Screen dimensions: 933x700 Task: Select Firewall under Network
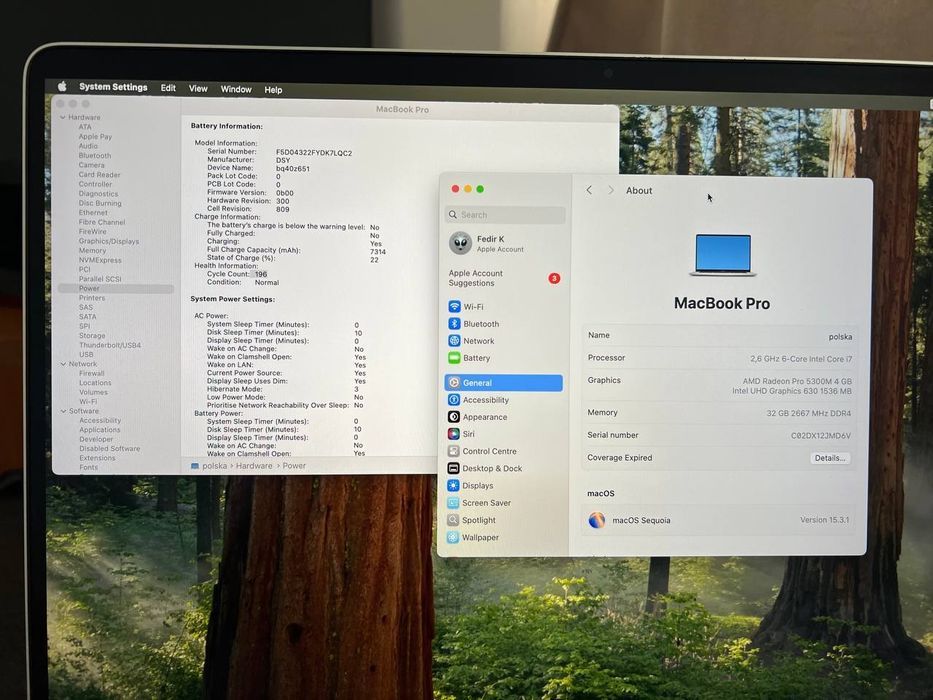pyautogui.click(x=92, y=373)
